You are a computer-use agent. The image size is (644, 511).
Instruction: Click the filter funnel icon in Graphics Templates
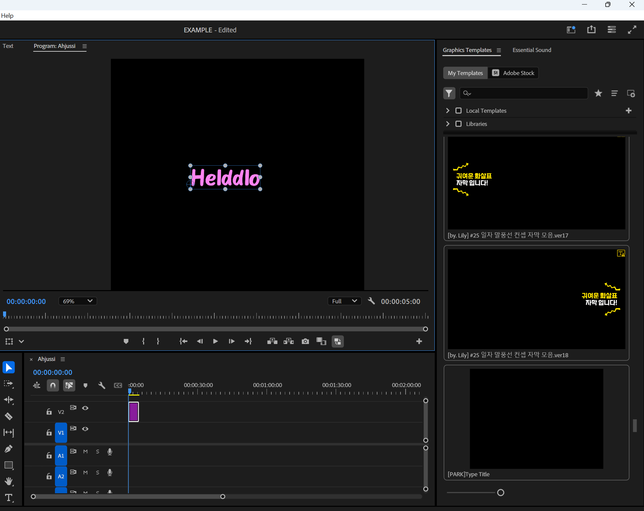(x=449, y=93)
